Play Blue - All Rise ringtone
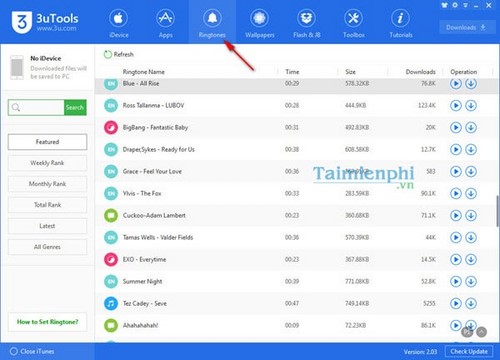Screen dimensions: 500x360 pos(456,84)
